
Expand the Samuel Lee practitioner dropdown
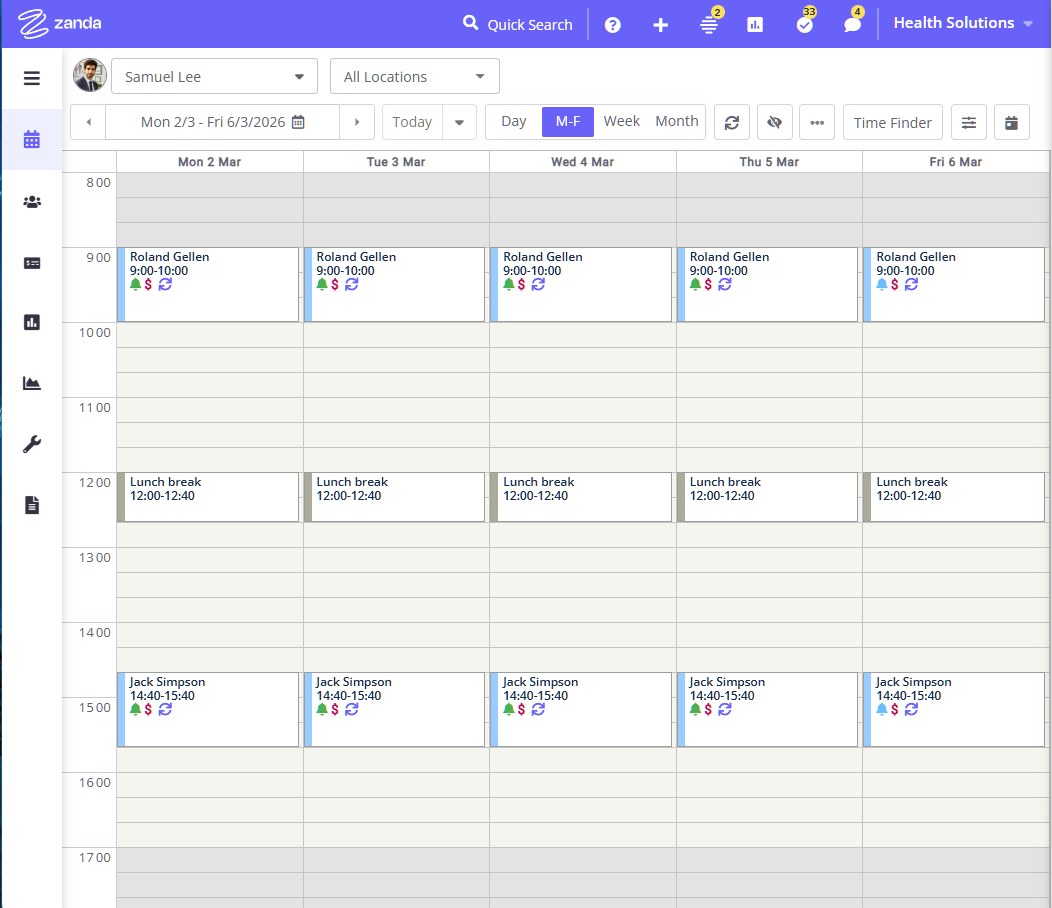pos(214,77)
